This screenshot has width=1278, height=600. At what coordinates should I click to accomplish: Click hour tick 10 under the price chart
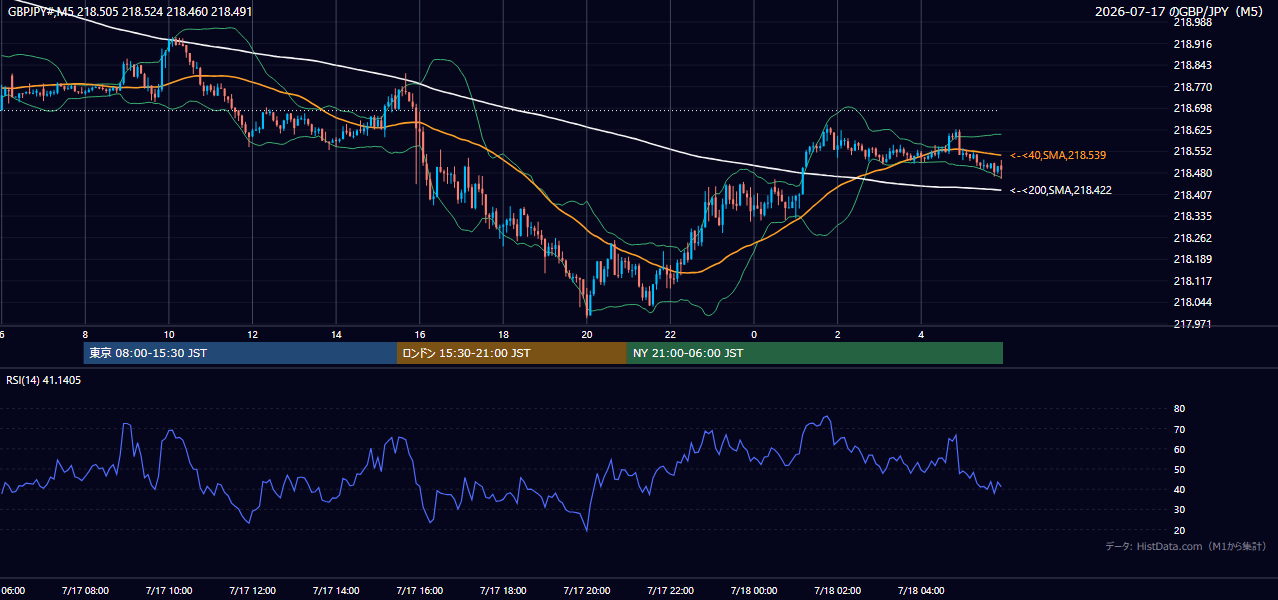coord(169,335)
